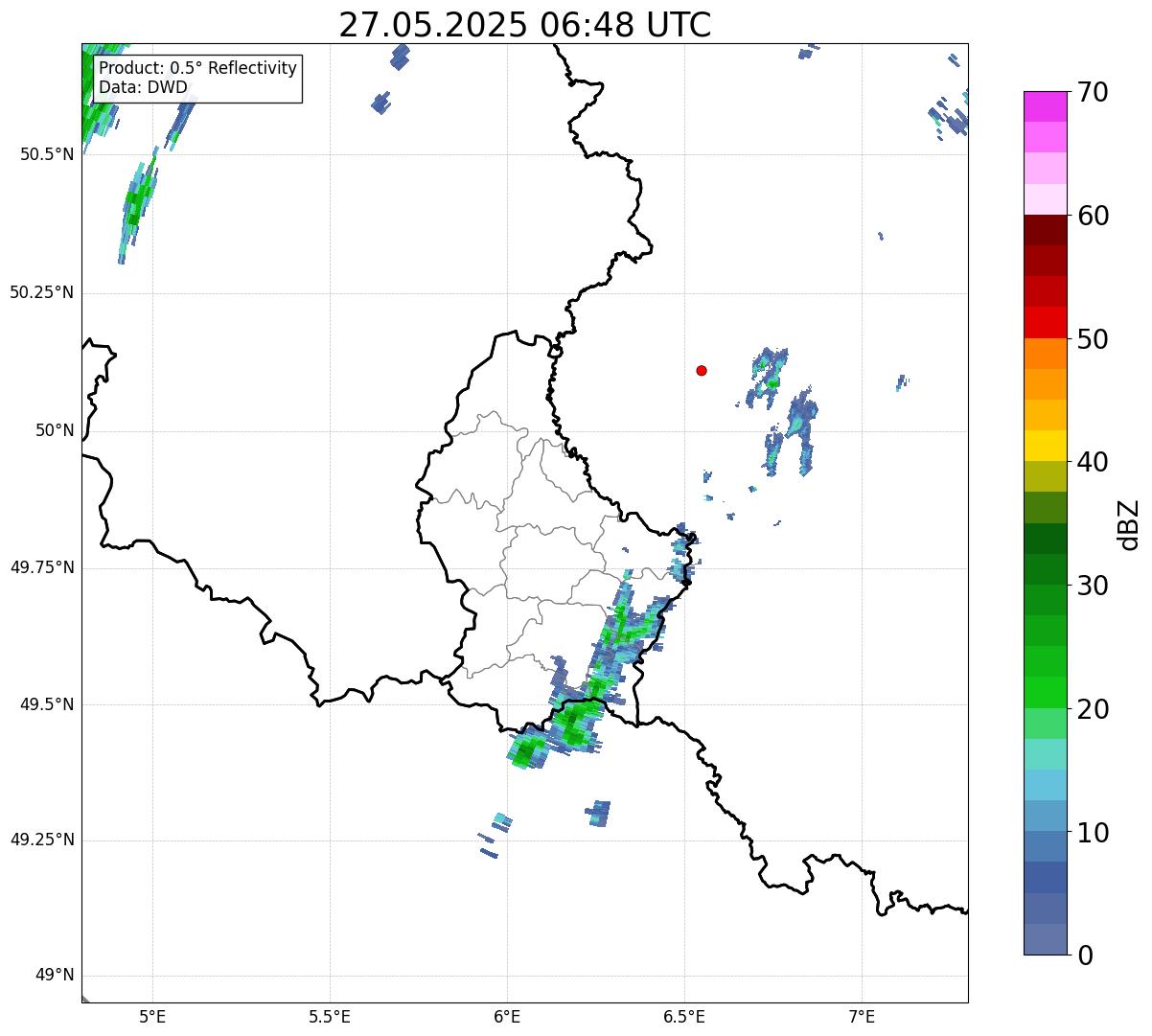Screen dimensions: 1152x1036
Task: Click the colorbar value 70
Action: coord(1093,92)
